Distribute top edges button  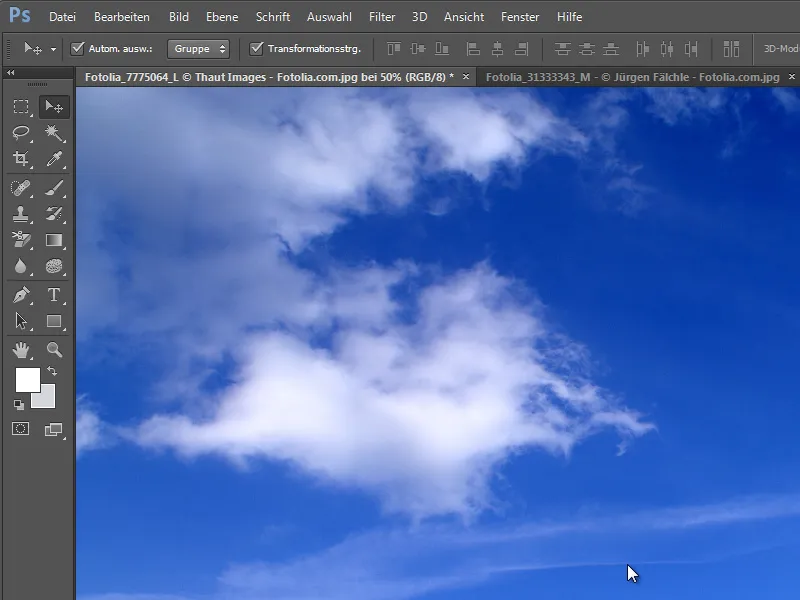pos(562,49)
